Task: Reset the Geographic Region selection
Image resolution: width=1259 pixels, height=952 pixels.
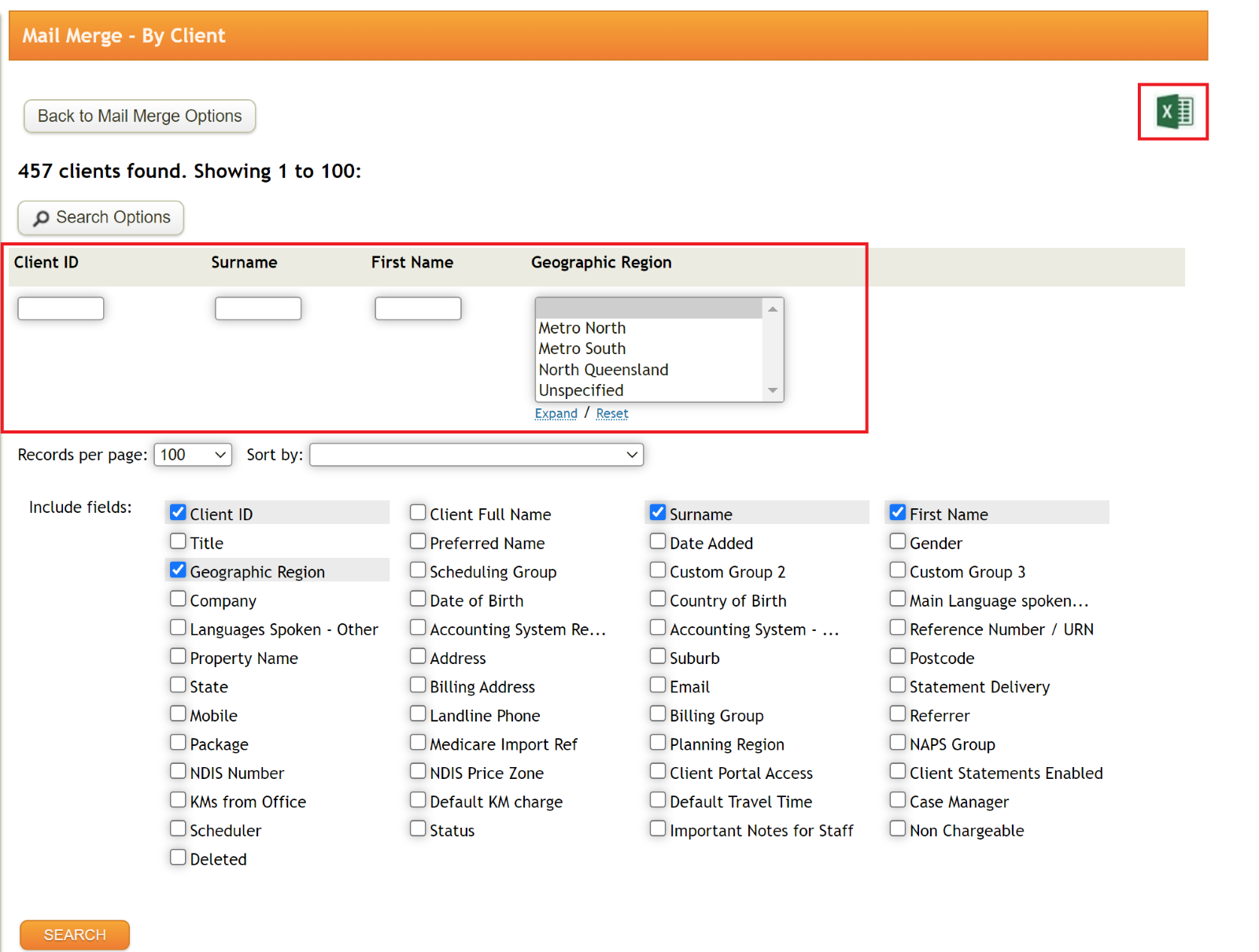Action: [611, 413]
